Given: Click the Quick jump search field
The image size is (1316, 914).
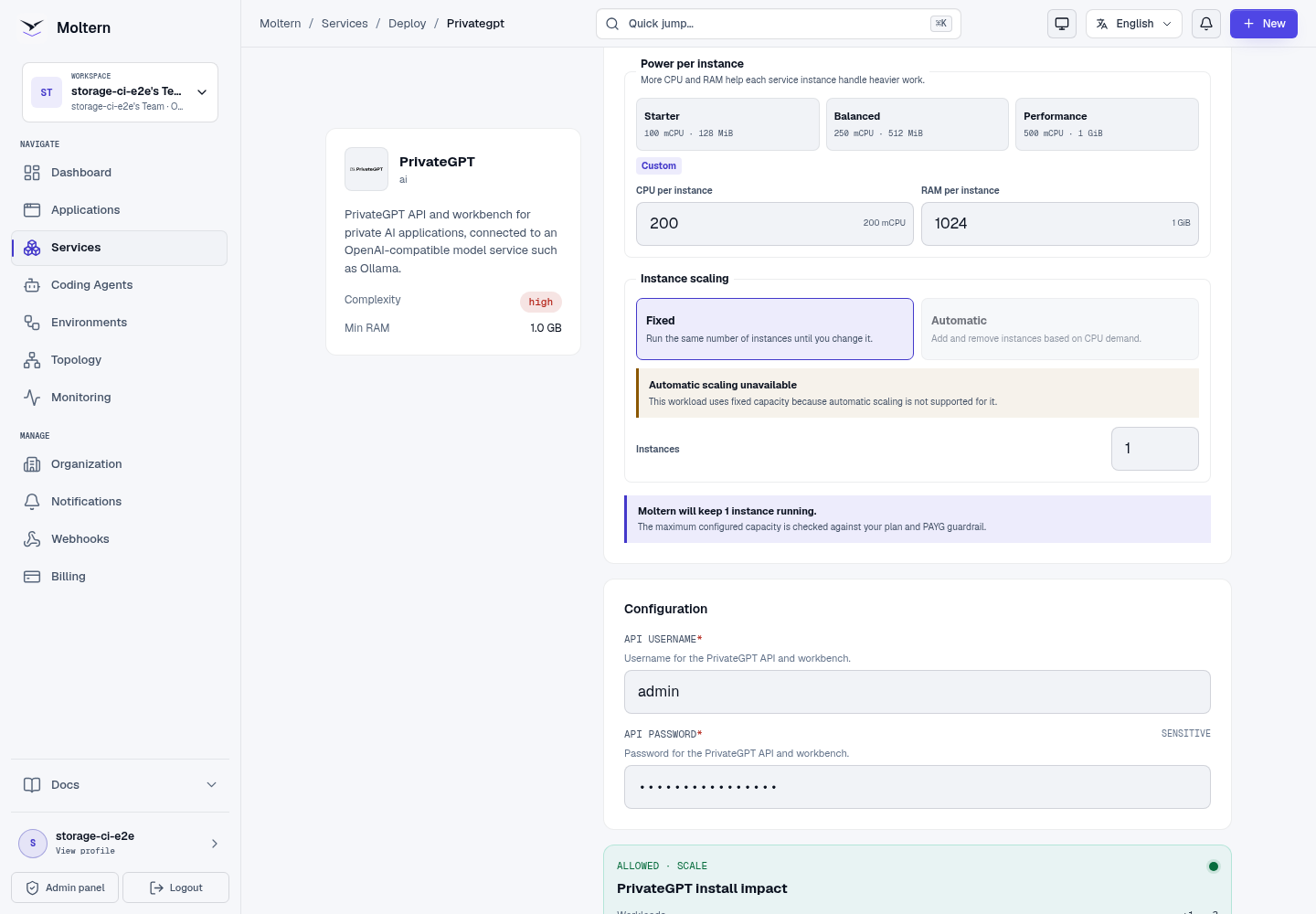Looking at the screenshot, I should (779, 24).
